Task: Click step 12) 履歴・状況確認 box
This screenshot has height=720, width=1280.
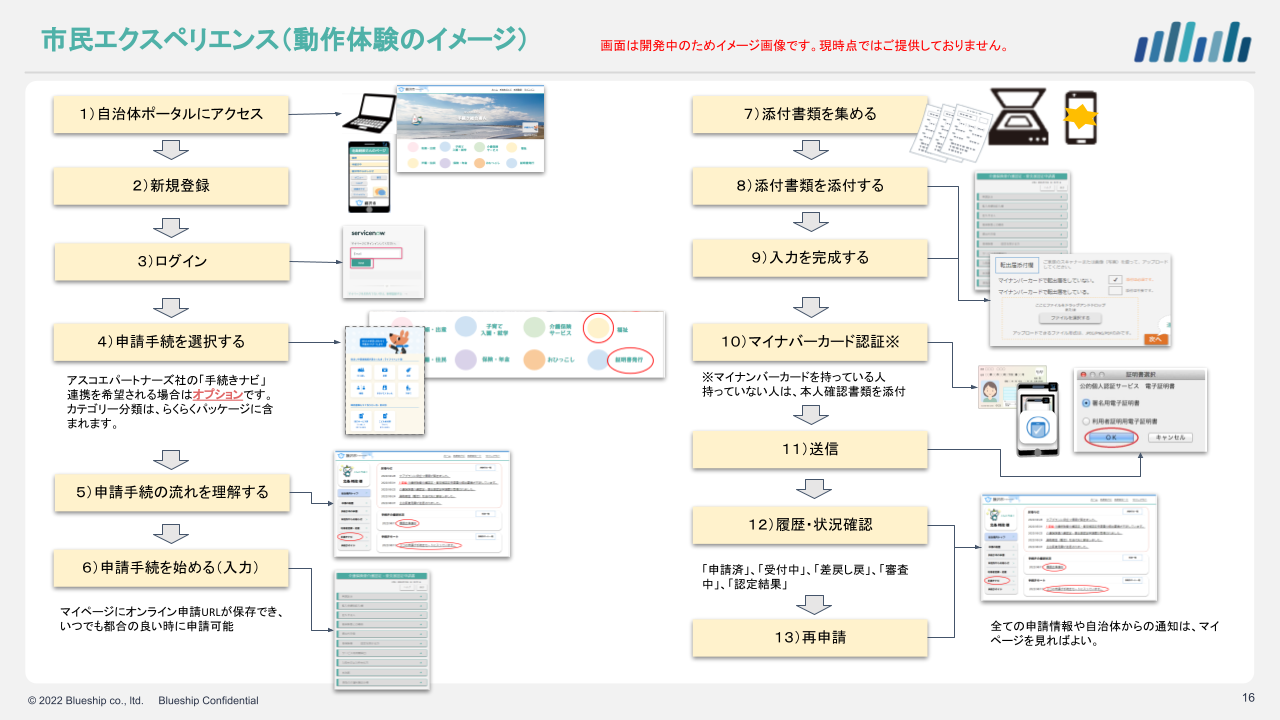Action: [x=810, y=525]
